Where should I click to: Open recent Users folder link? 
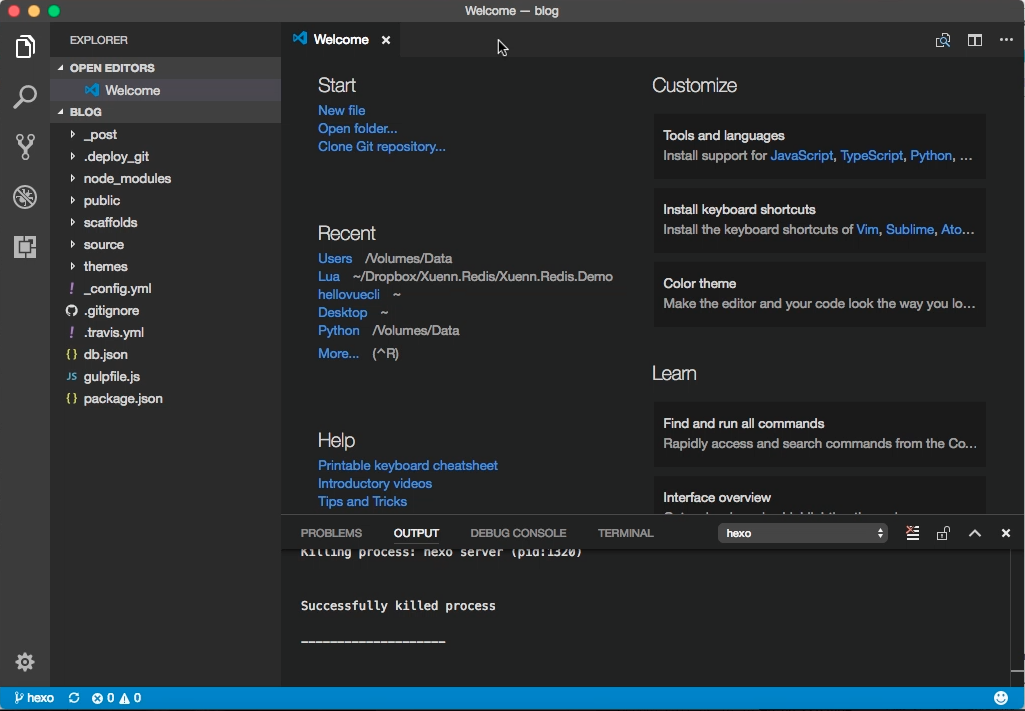[335, 259]
